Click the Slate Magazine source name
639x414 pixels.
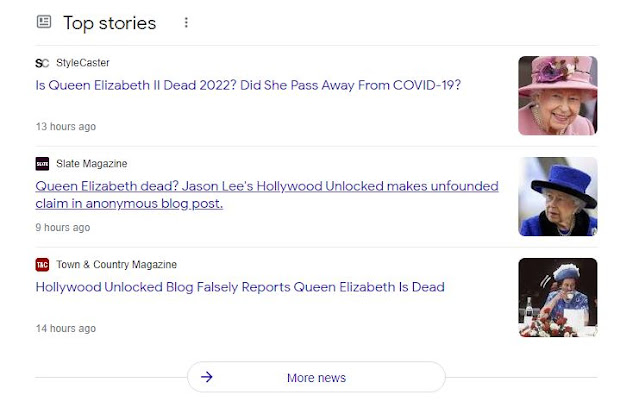point(92,163)
